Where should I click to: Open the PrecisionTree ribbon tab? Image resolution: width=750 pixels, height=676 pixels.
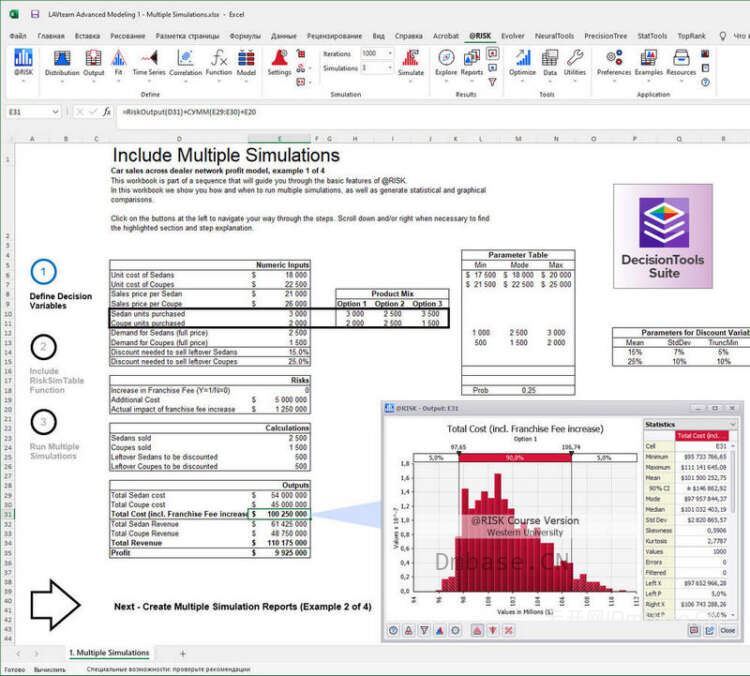pyautogui.click(x=605, y=36)
